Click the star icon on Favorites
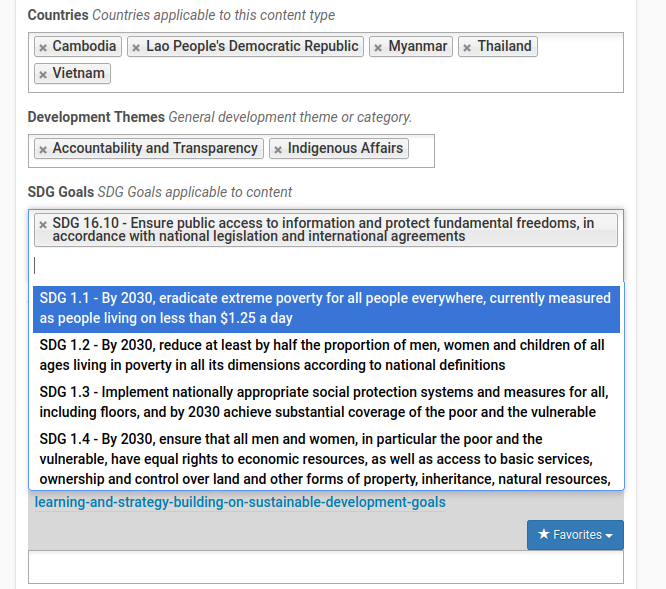The height and width of the screenshot is (589, 666). point(543,534)
